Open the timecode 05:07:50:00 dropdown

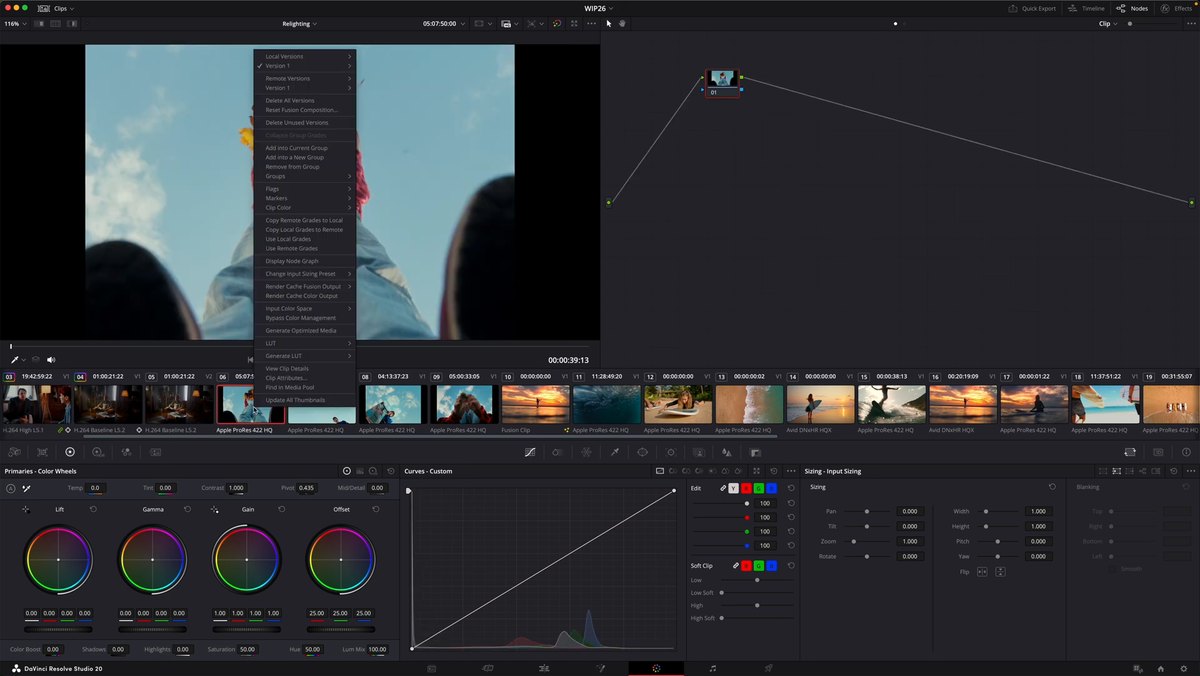coord(443,23)
